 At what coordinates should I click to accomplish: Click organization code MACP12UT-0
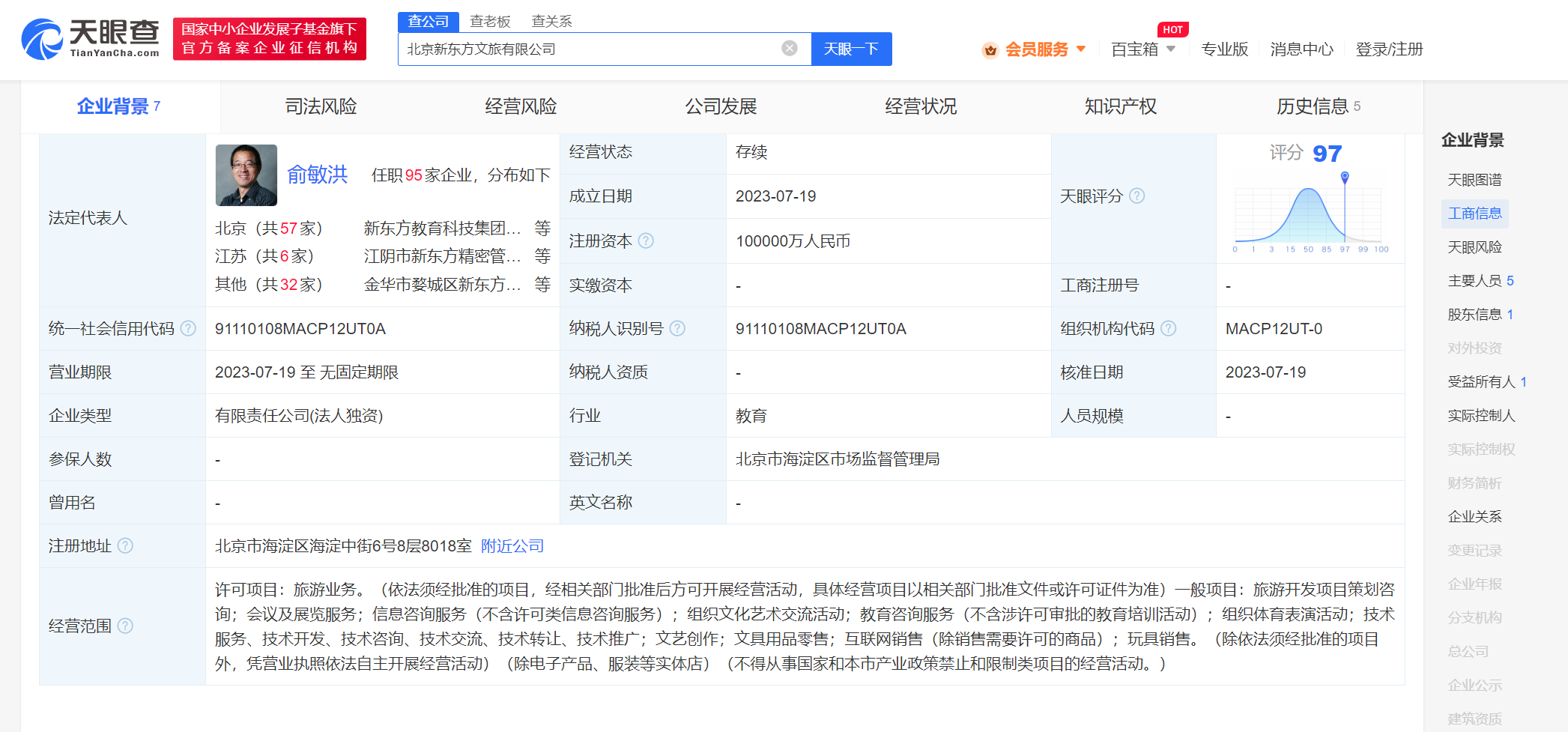tap(1274, 329)
